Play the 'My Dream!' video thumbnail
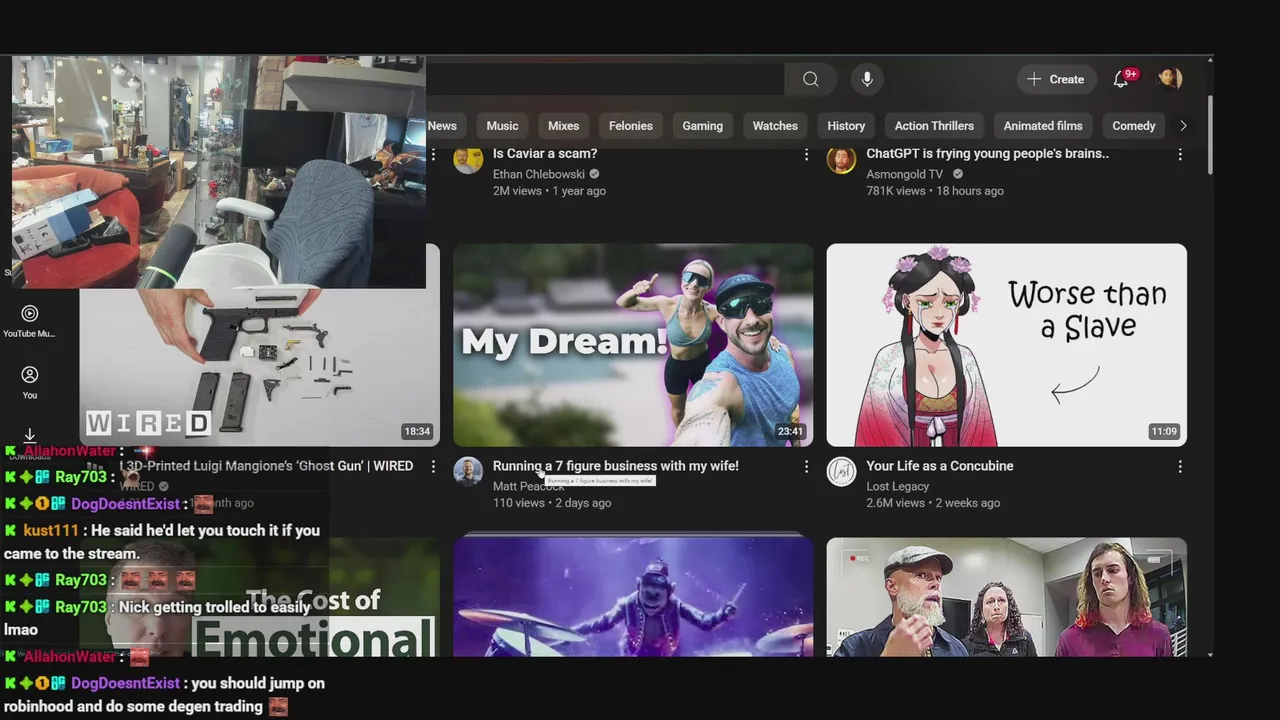The width and height of the screenshot is (1280, 720). point(633,345)
